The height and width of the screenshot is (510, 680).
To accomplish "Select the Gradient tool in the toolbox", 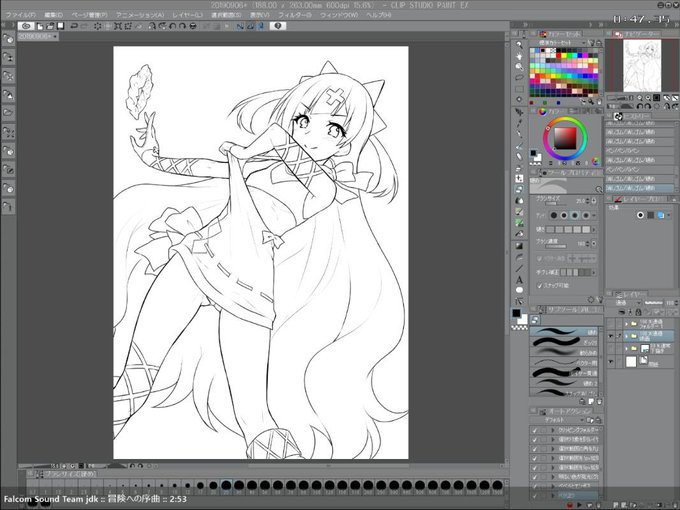I will click(519, 246).
